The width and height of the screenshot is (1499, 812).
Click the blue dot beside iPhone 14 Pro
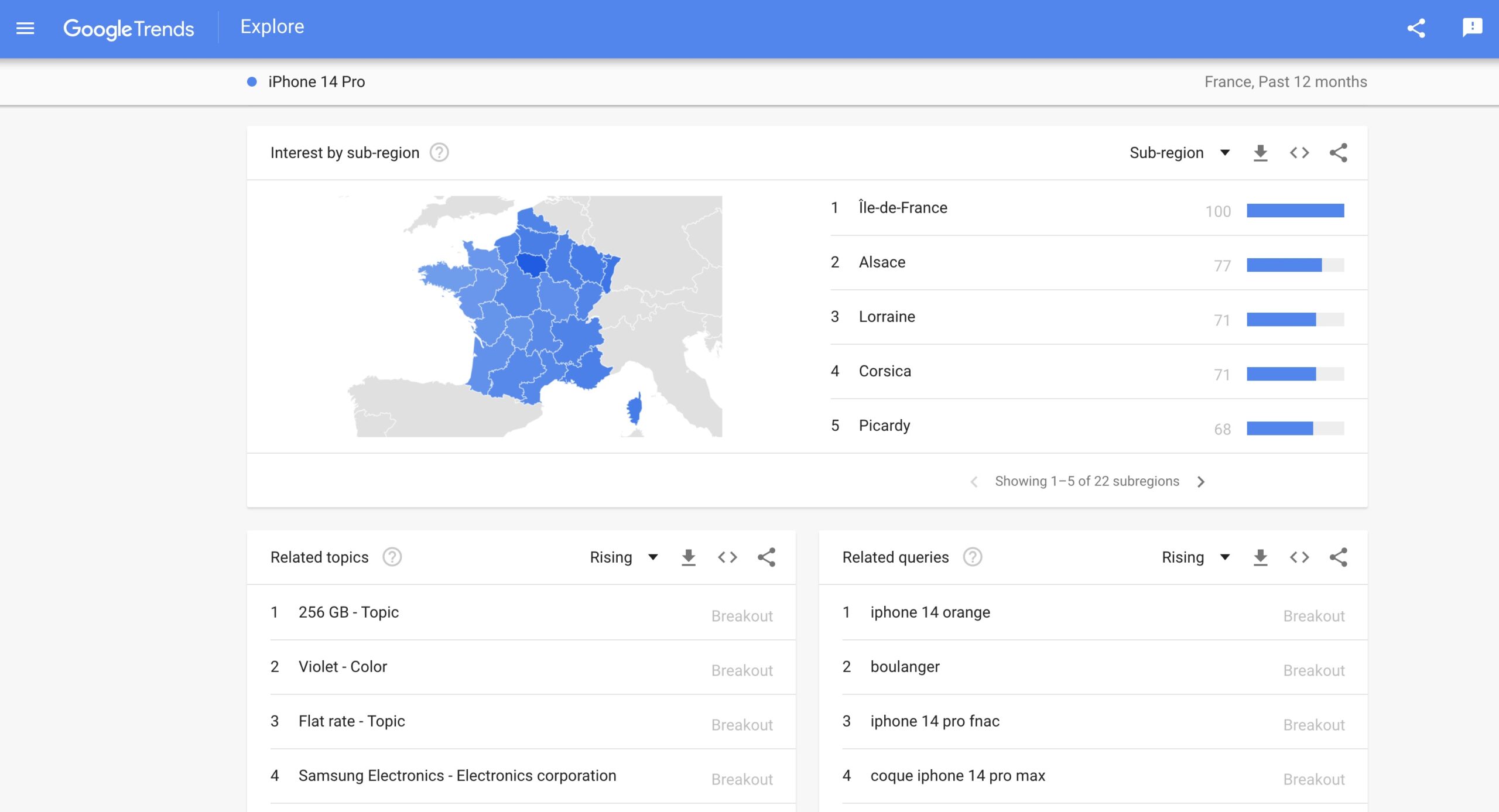[252, 82]
